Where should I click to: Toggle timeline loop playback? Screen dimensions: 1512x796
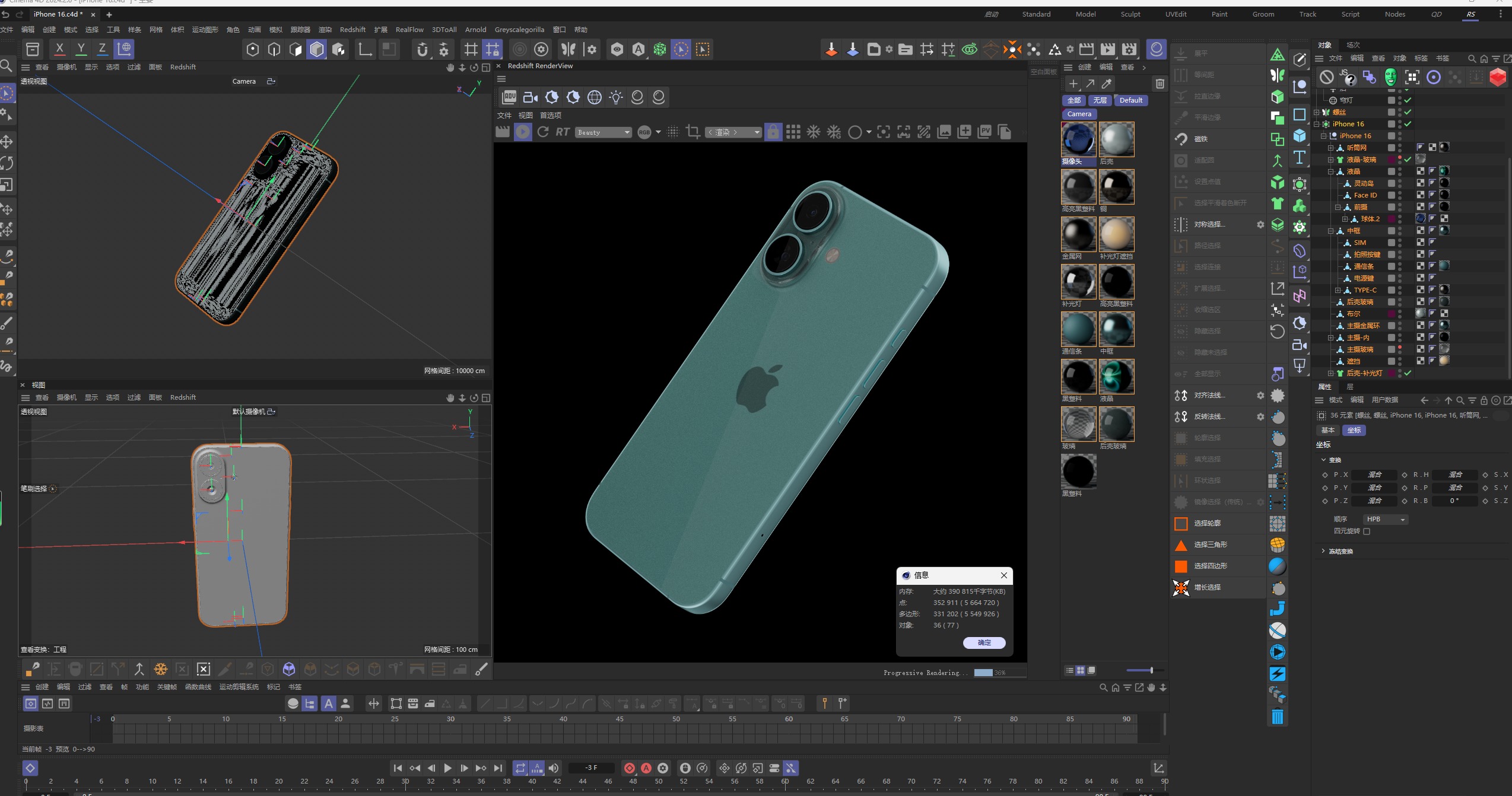click(x=520, y=768)
